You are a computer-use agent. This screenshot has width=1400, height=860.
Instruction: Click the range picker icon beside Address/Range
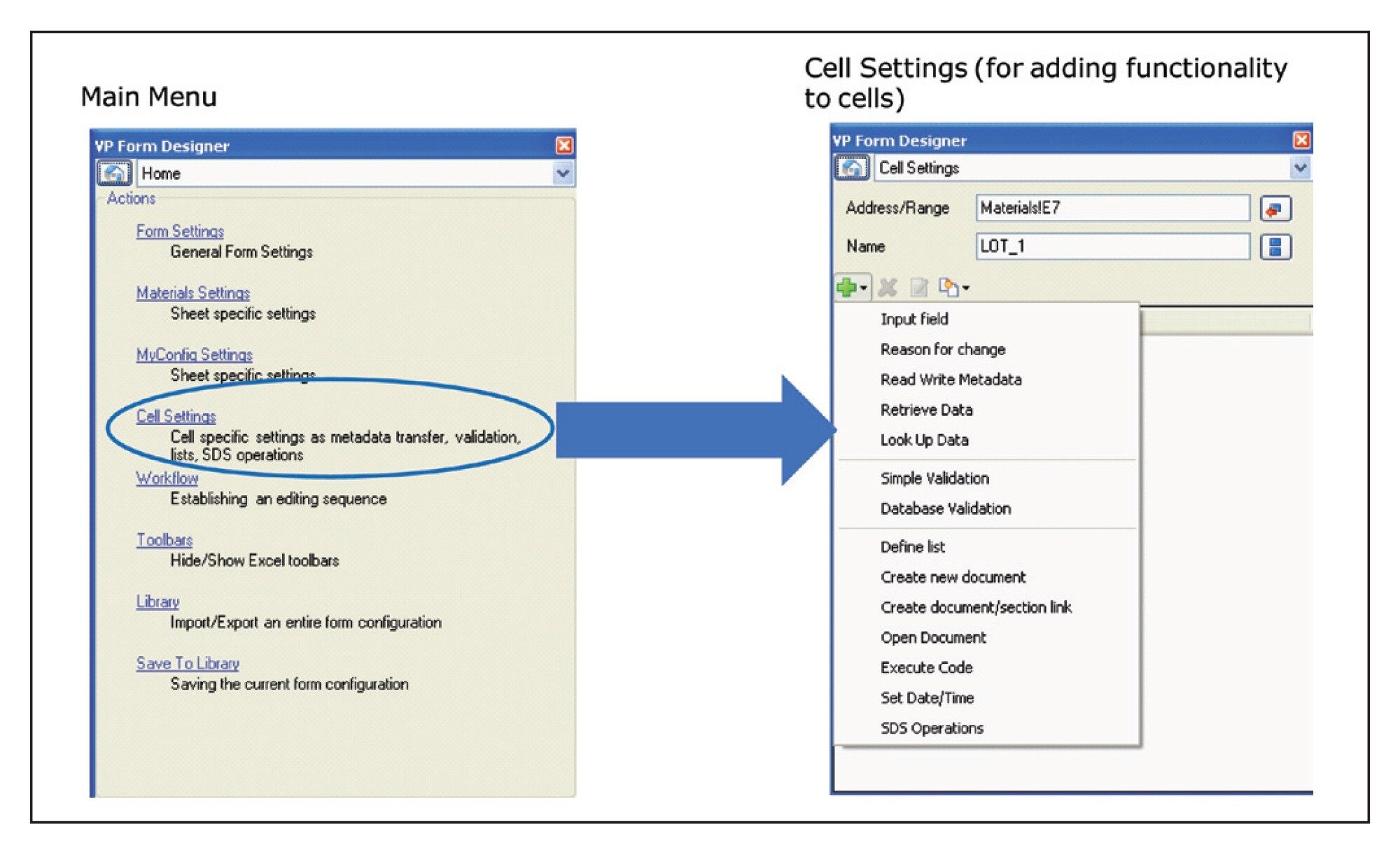click(x=1275, y=209)
